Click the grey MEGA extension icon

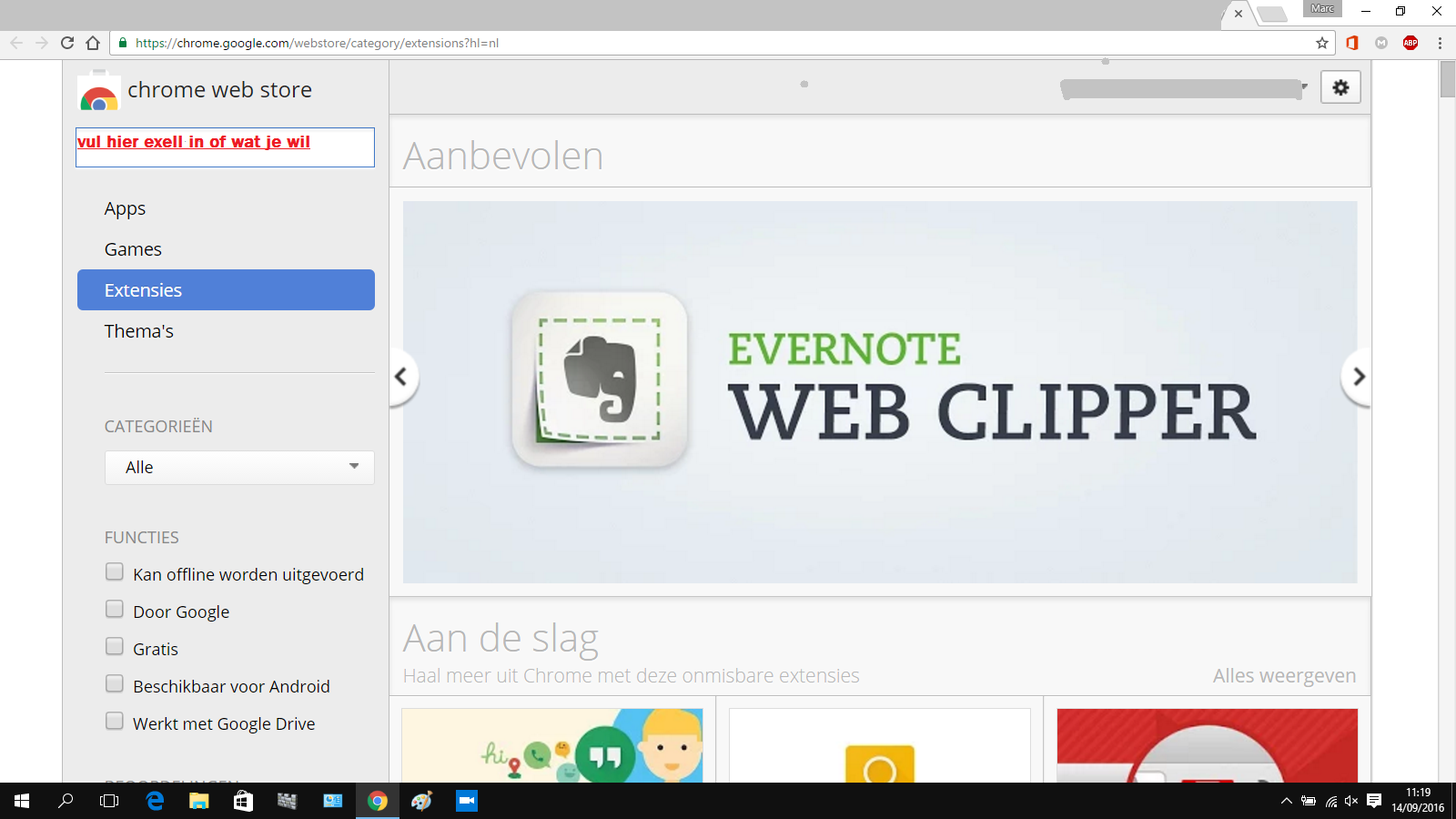[x=1381, y=43]
